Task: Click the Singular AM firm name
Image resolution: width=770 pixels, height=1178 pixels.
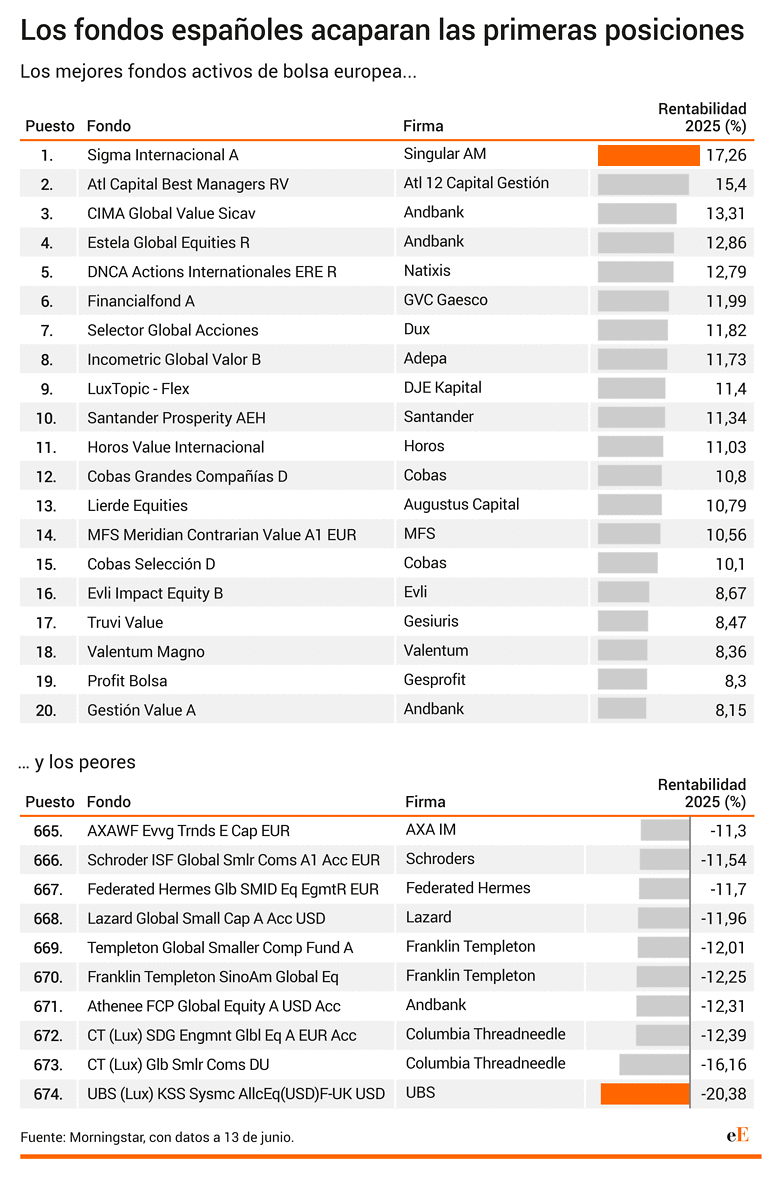Action: [445, 154]
